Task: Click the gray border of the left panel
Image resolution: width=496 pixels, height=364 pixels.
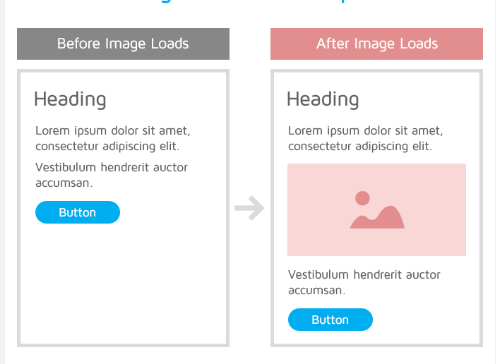Action: click(19, 208)
